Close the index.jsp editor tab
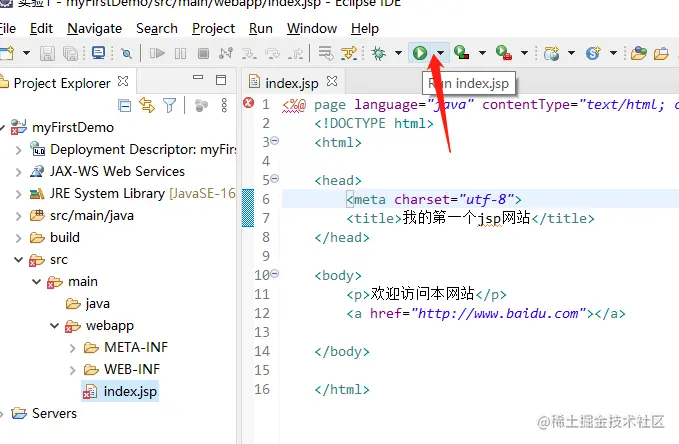Screen dimensions: 679x444 [332, 81]
